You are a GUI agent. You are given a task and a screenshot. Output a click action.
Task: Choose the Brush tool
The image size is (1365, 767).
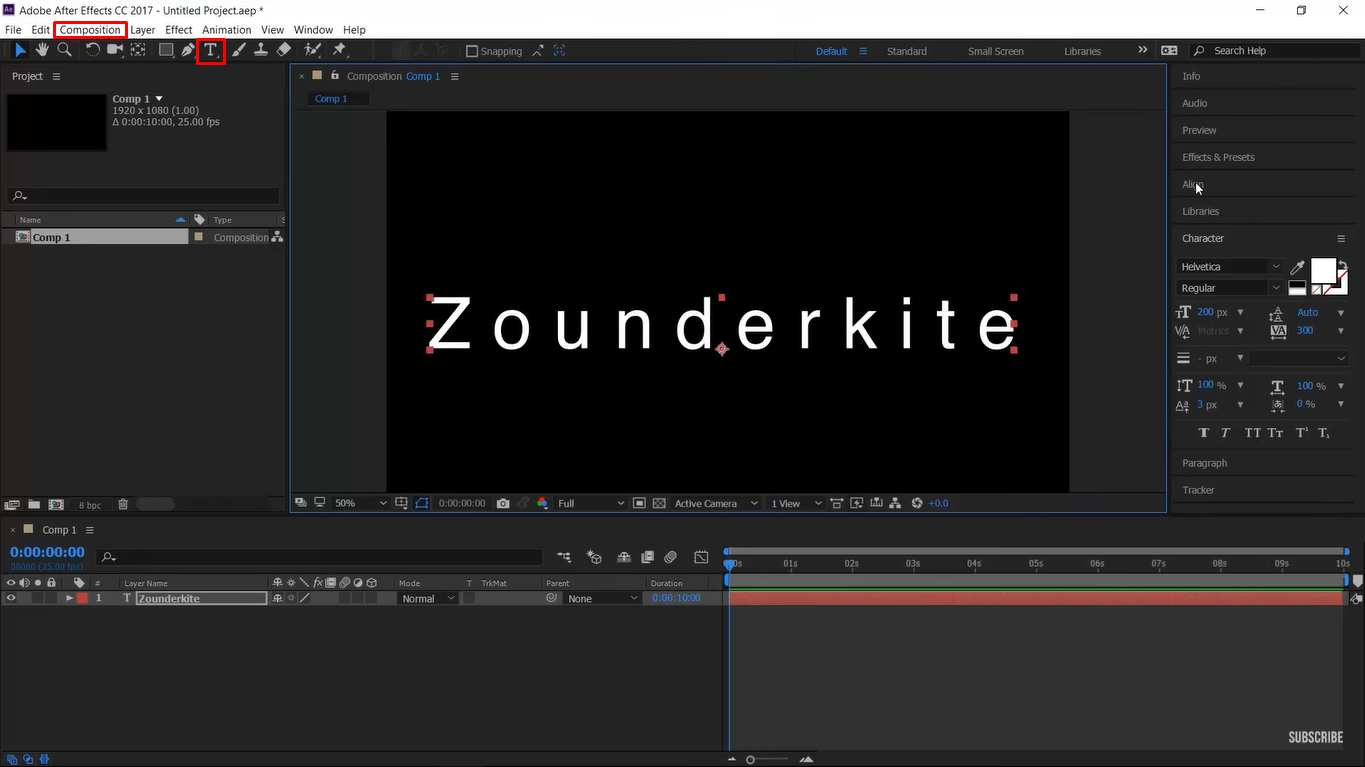(x=237, y=49)
